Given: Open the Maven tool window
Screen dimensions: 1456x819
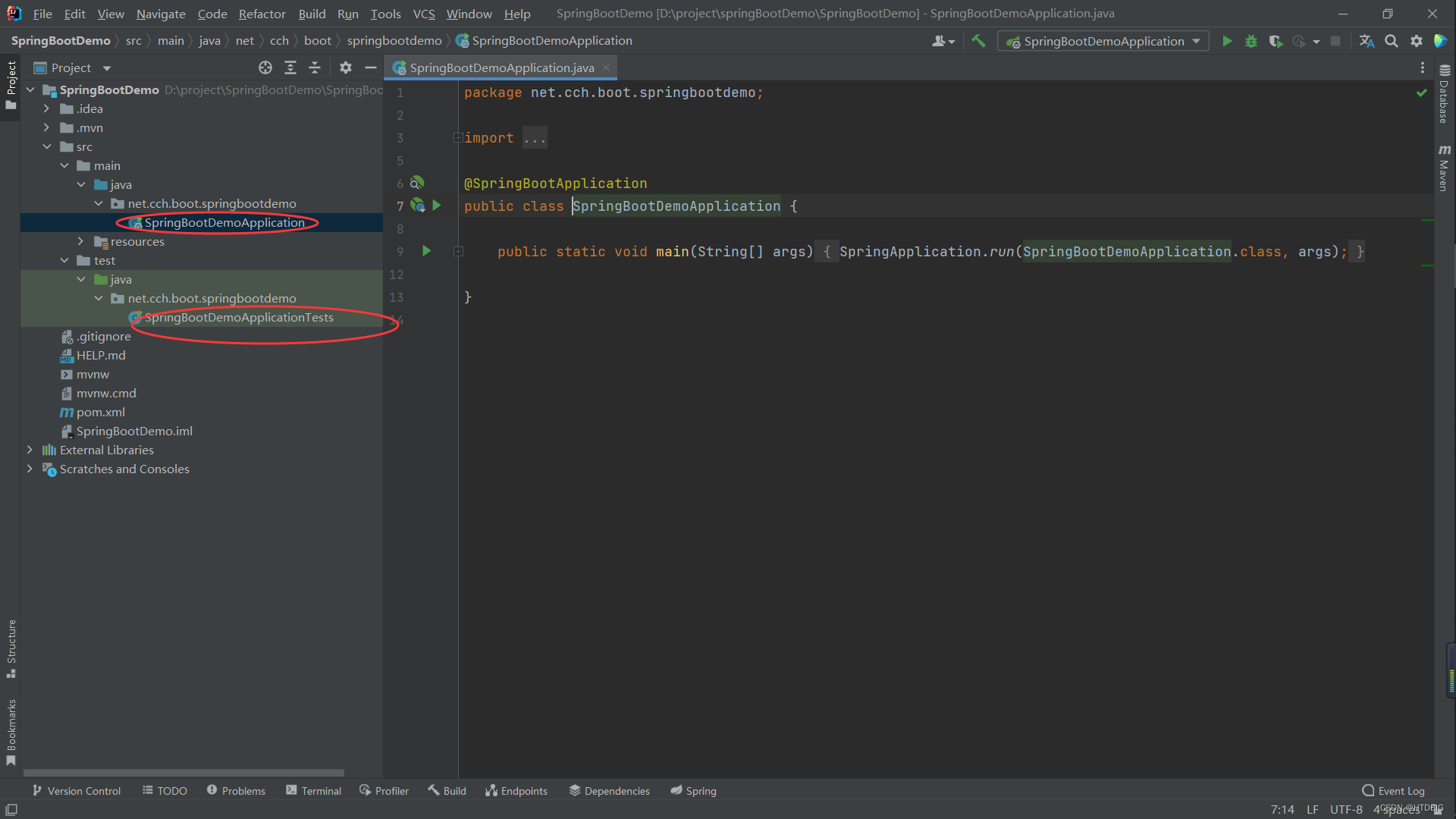Looking at the screenshot, I should tap(1444, 168).
